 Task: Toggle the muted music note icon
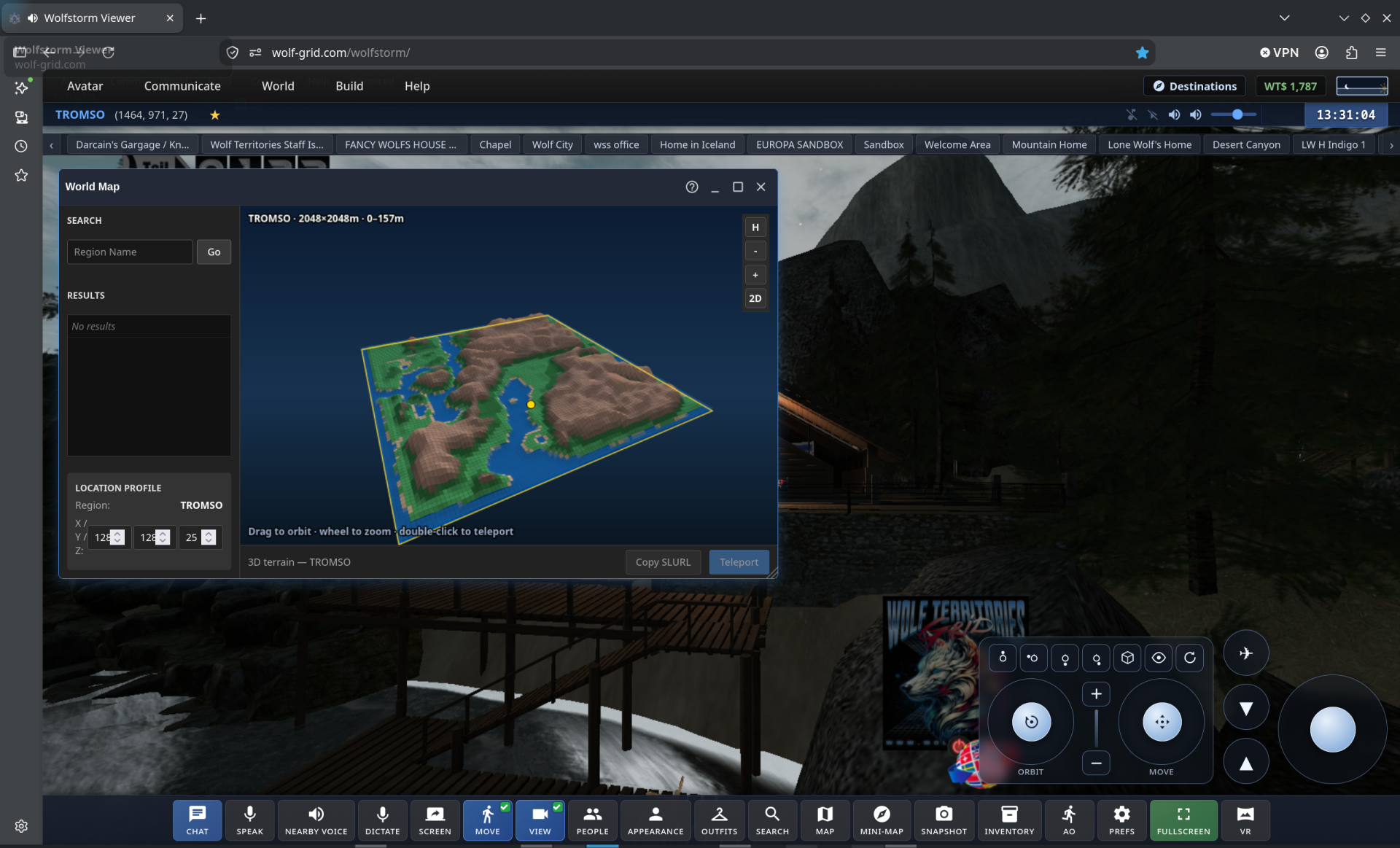click(x=1132, y=114)
